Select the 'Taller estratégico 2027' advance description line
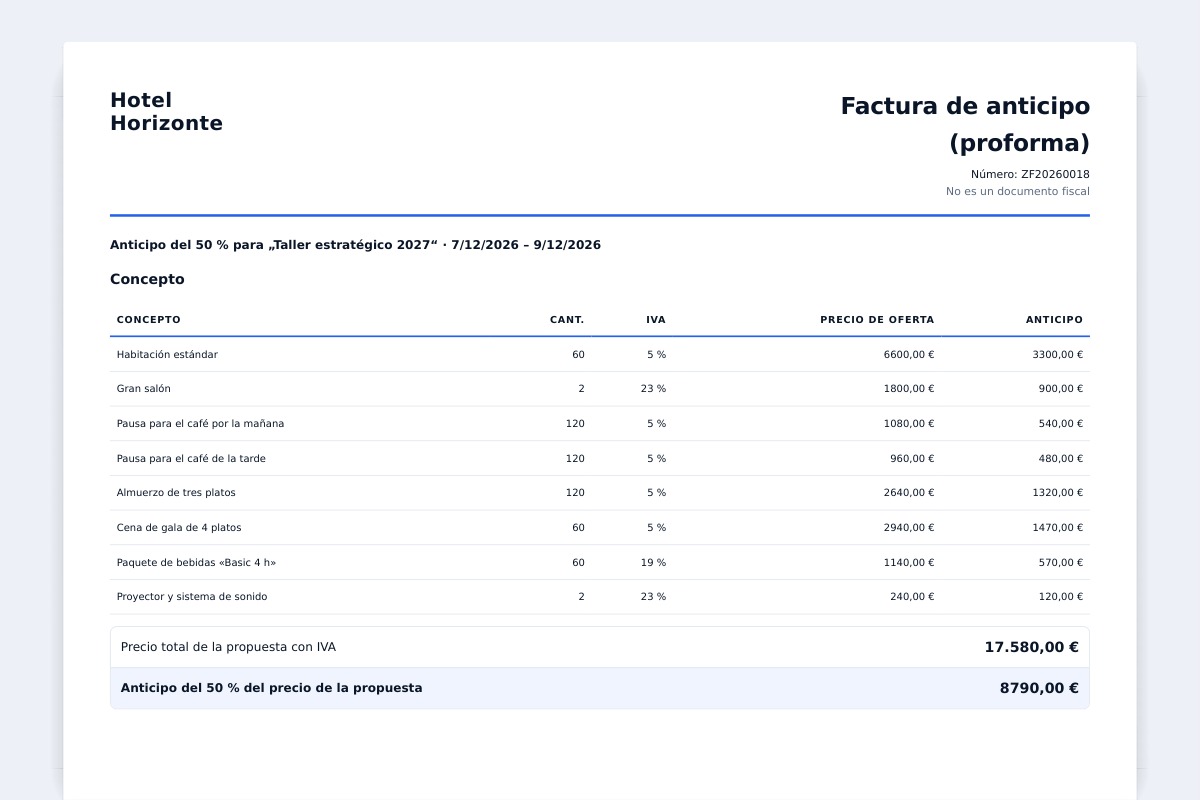1200x800 pixels. [x=355, y=245]
